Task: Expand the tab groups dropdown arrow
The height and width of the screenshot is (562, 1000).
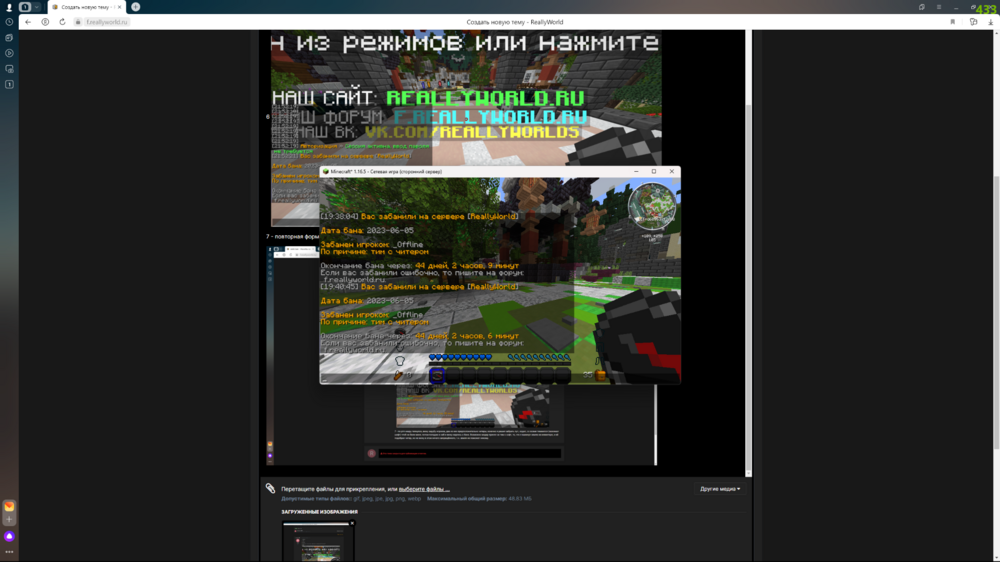Action: (36, 7)
